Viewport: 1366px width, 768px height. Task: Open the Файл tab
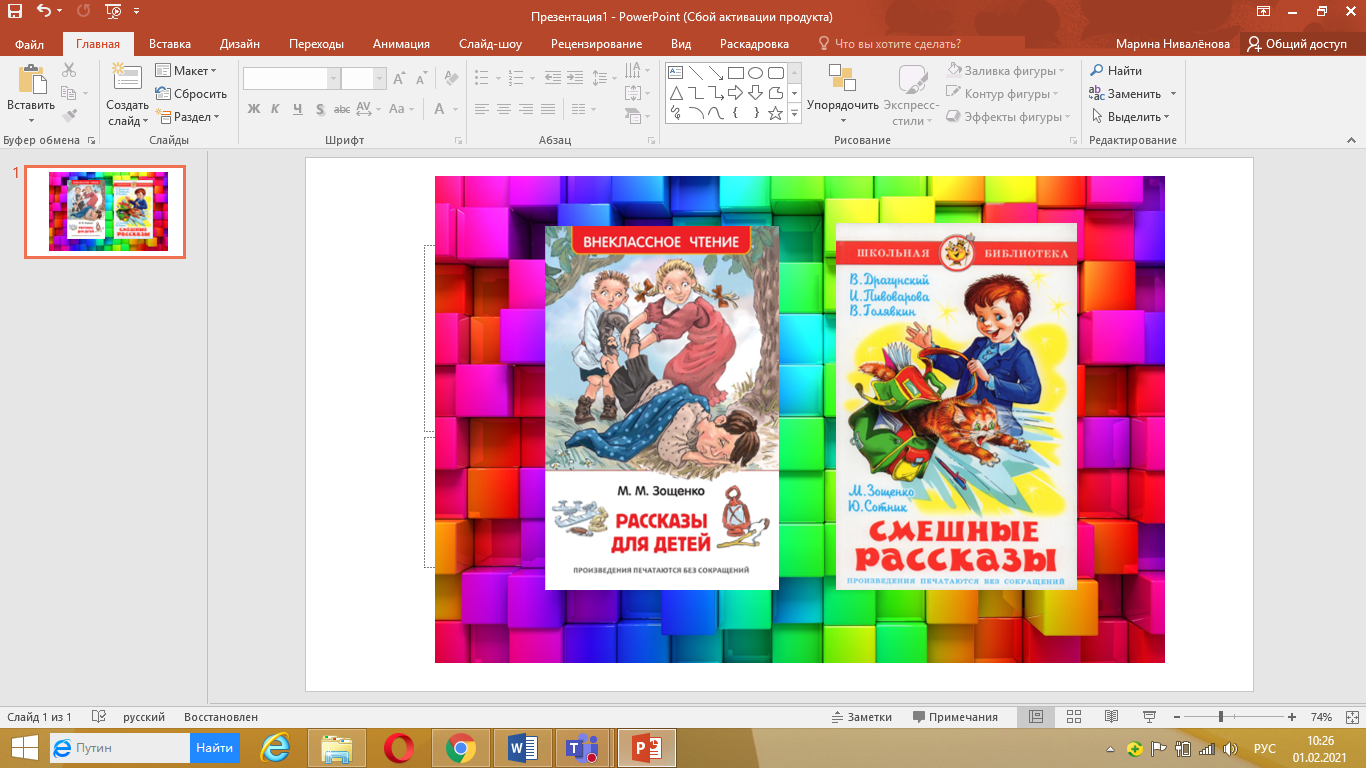click(x=29, y=44)
